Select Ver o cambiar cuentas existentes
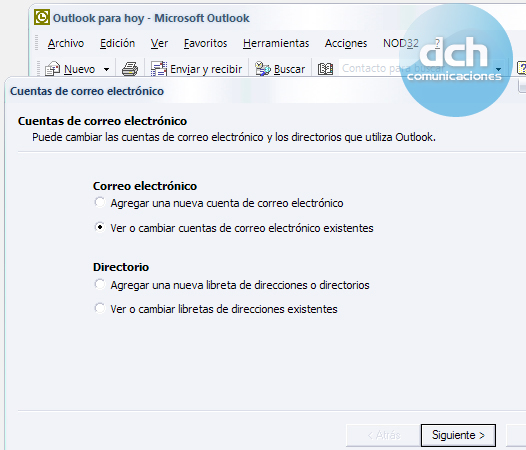The image size is (526, 450). point(100,227)
